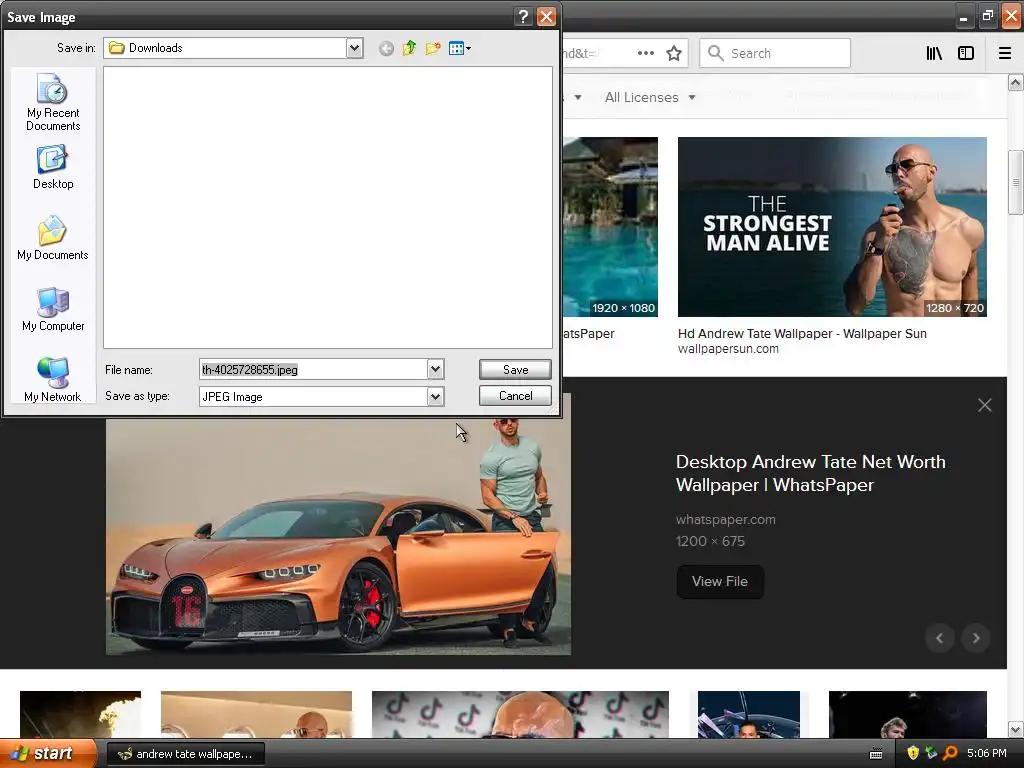Click the Help question mark in Save dialog

(x=523, y=16)
